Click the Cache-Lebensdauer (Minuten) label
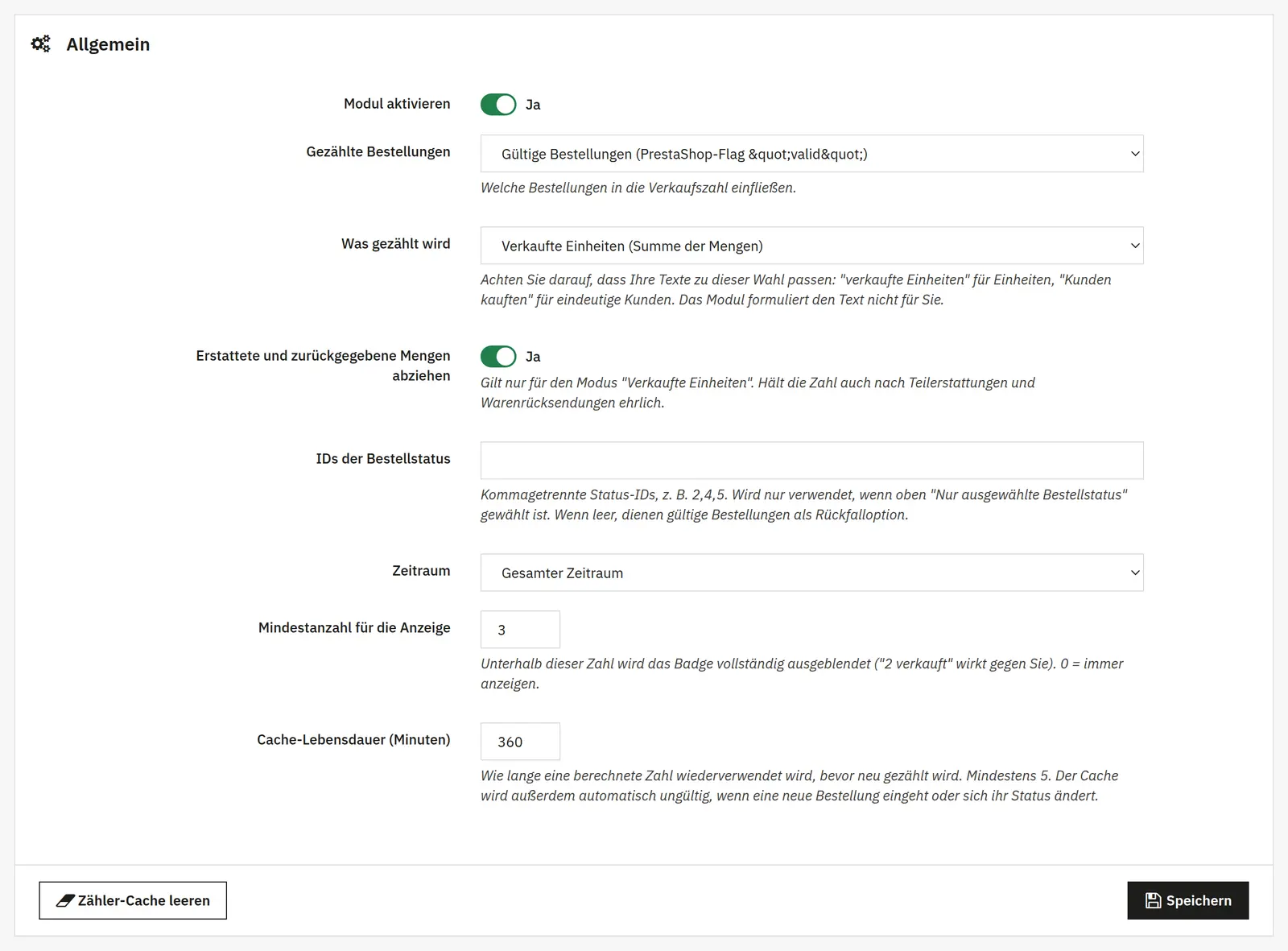This screenshot has width=1288, height=951. click(x=353, y=740)
